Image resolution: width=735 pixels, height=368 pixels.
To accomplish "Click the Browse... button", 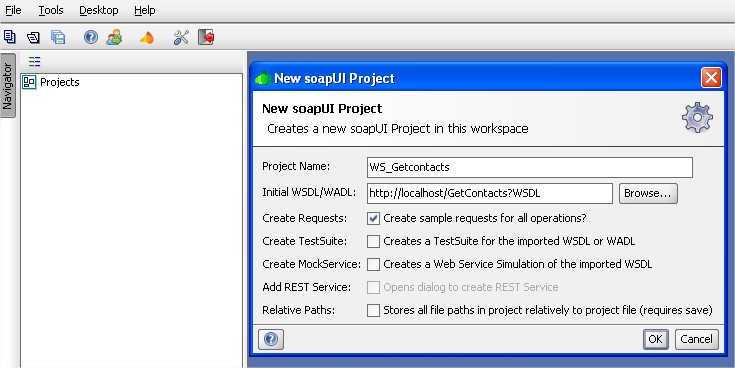I will 648,193.
